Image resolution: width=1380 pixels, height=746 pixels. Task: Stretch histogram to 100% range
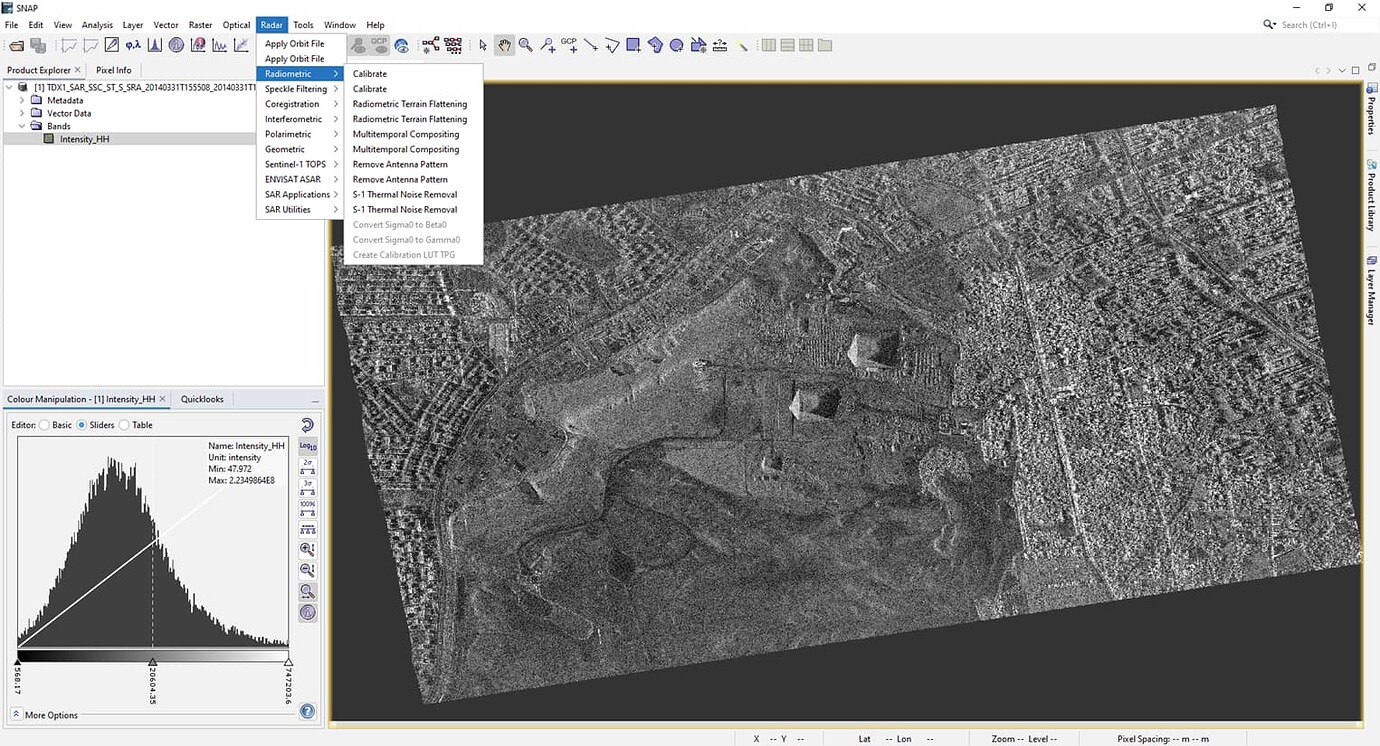click(x=308, y=508)
